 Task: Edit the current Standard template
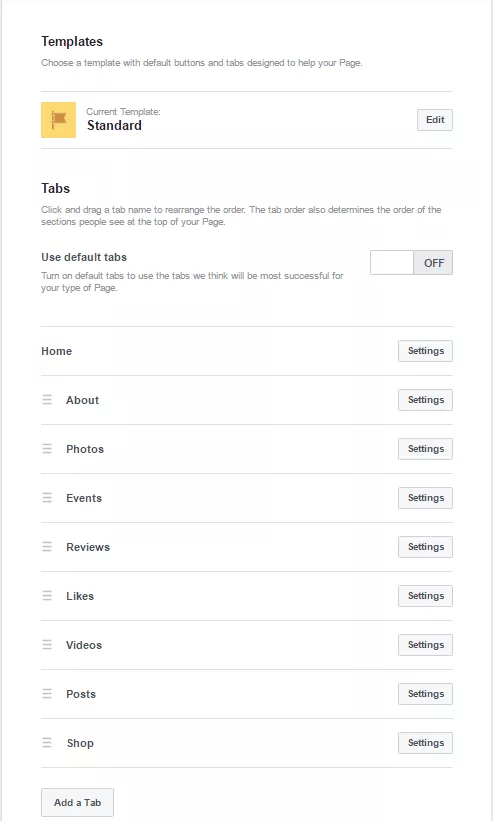[435, 120]
